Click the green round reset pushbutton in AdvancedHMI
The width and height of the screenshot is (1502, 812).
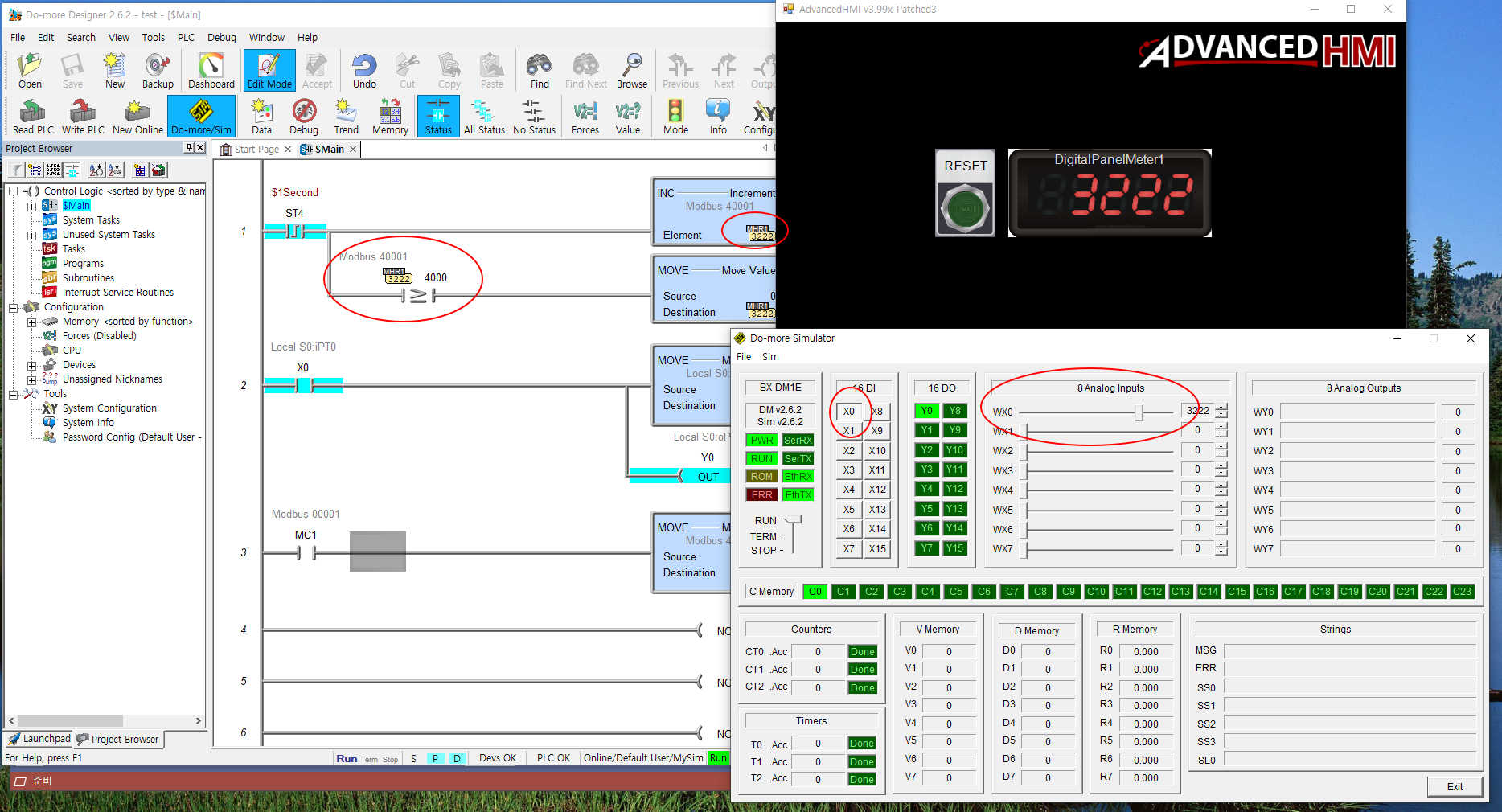pyautogui.click(x=965, y=209)
